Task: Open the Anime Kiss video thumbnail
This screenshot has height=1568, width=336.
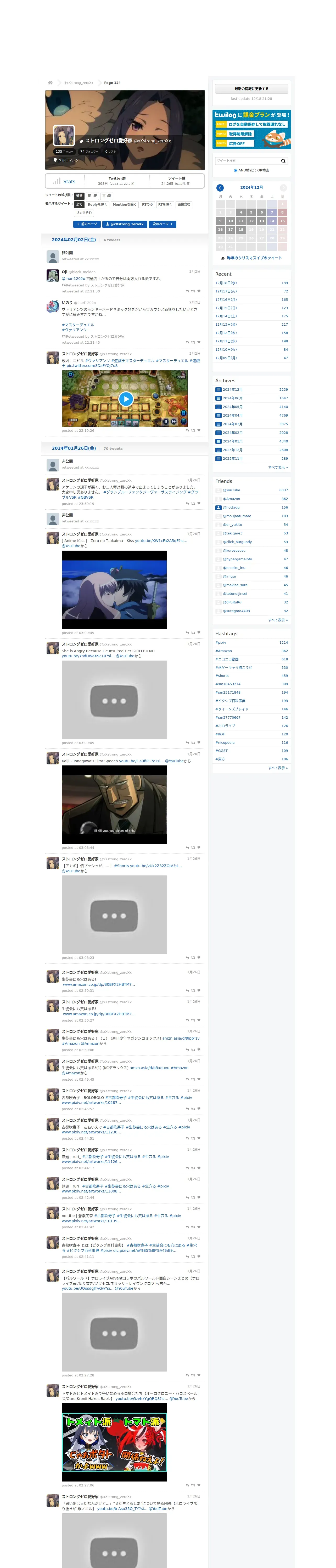Action: [x=114, y=590]
